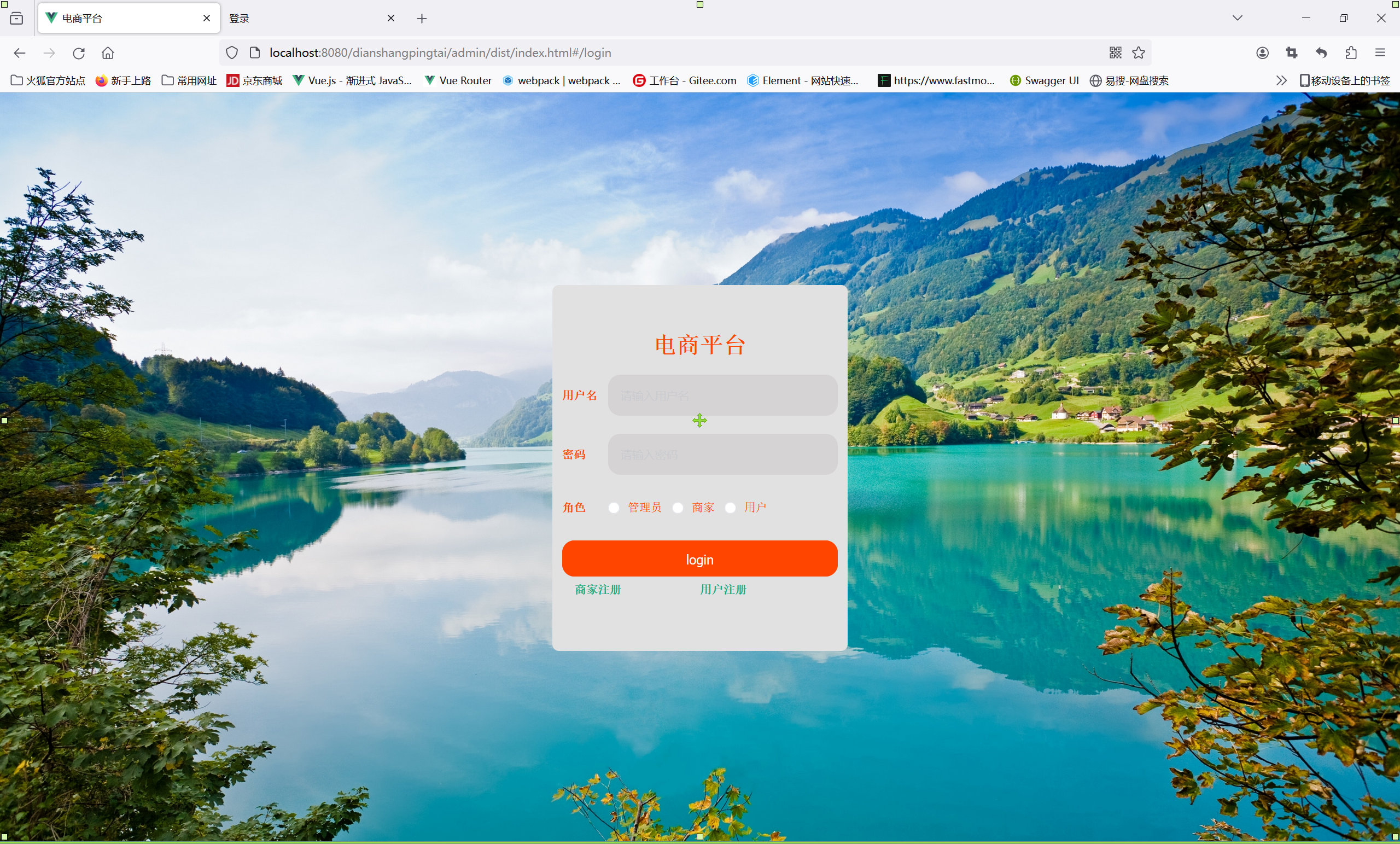Open the 常用网址 bookmark folder
Image resolution: width=1400 pixels, height=844 pixels.
189,81
